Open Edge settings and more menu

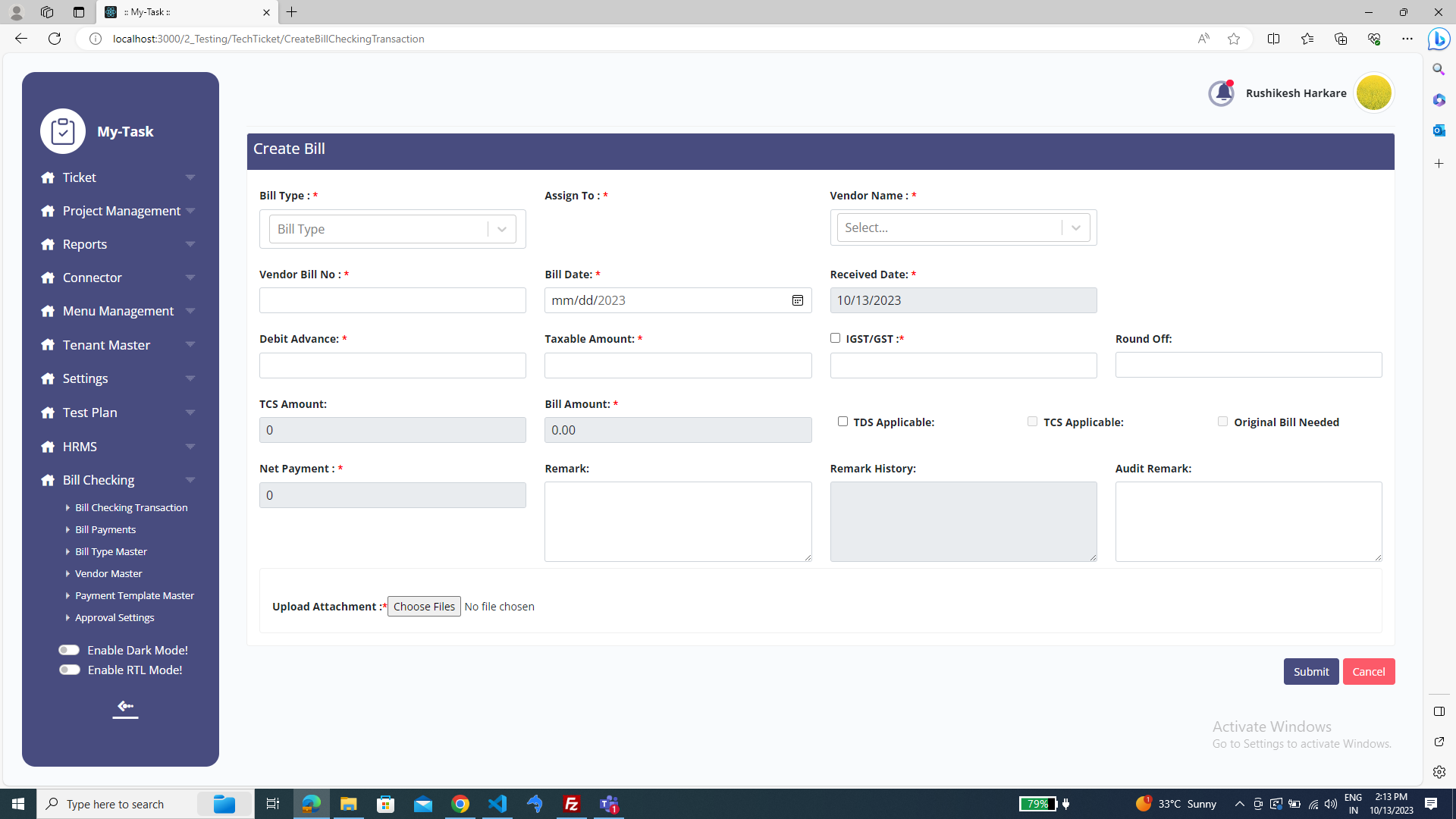(1407, 39)
